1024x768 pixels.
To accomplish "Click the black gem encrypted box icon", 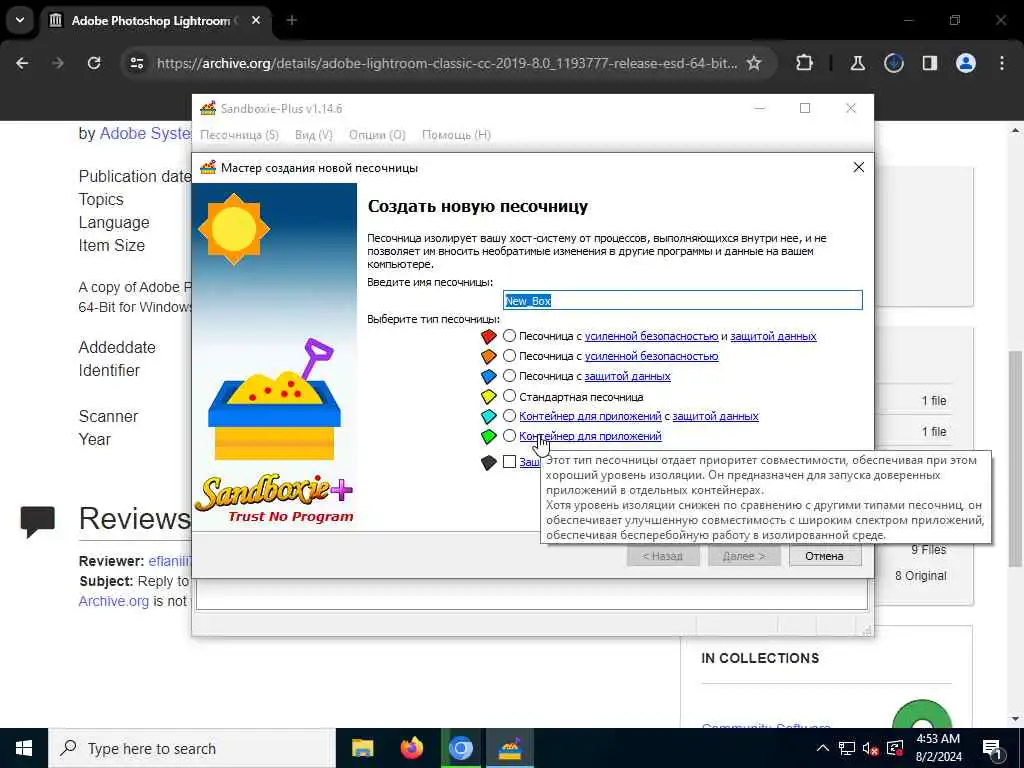I will (x=488, y=463).
